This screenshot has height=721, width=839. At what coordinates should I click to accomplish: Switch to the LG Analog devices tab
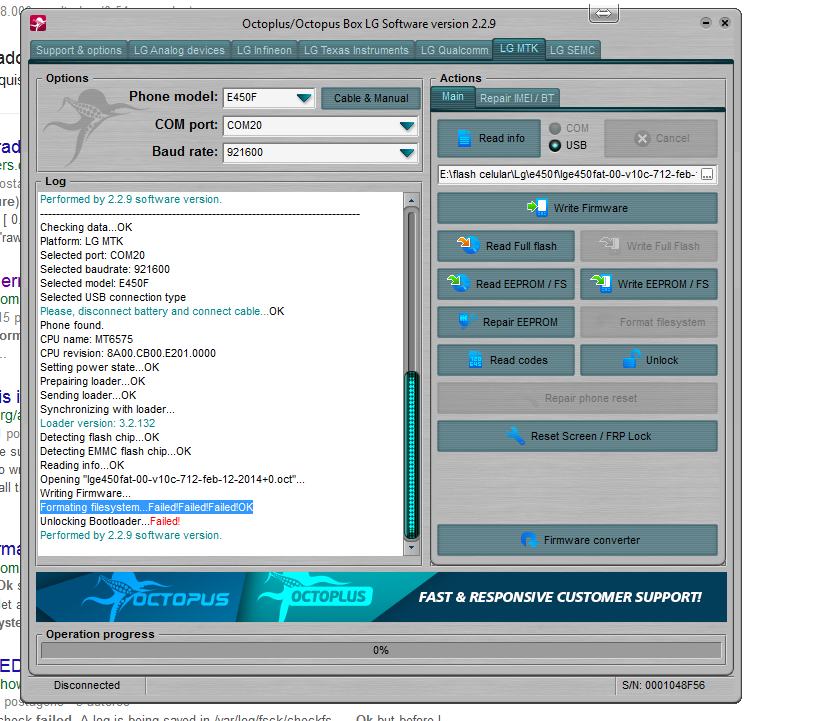pyautogui.click(x=179, y=50)
